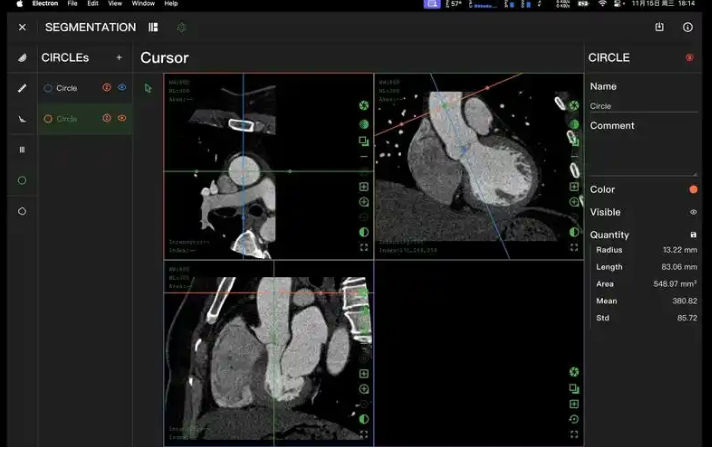This screenshot has width=712, height=450.
Task: Open info for the second Circle
Action: click(107, 118)
